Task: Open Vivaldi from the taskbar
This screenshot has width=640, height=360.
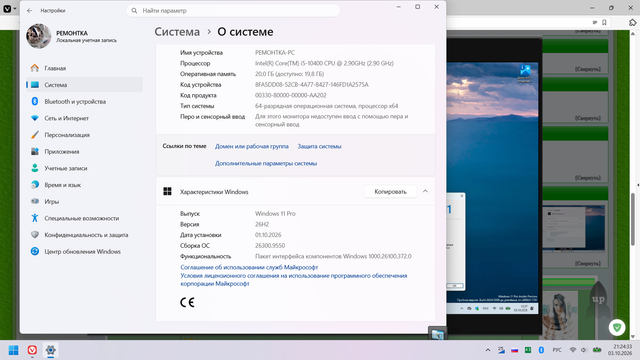Action: pyautogui.click(x=32, y=350)
